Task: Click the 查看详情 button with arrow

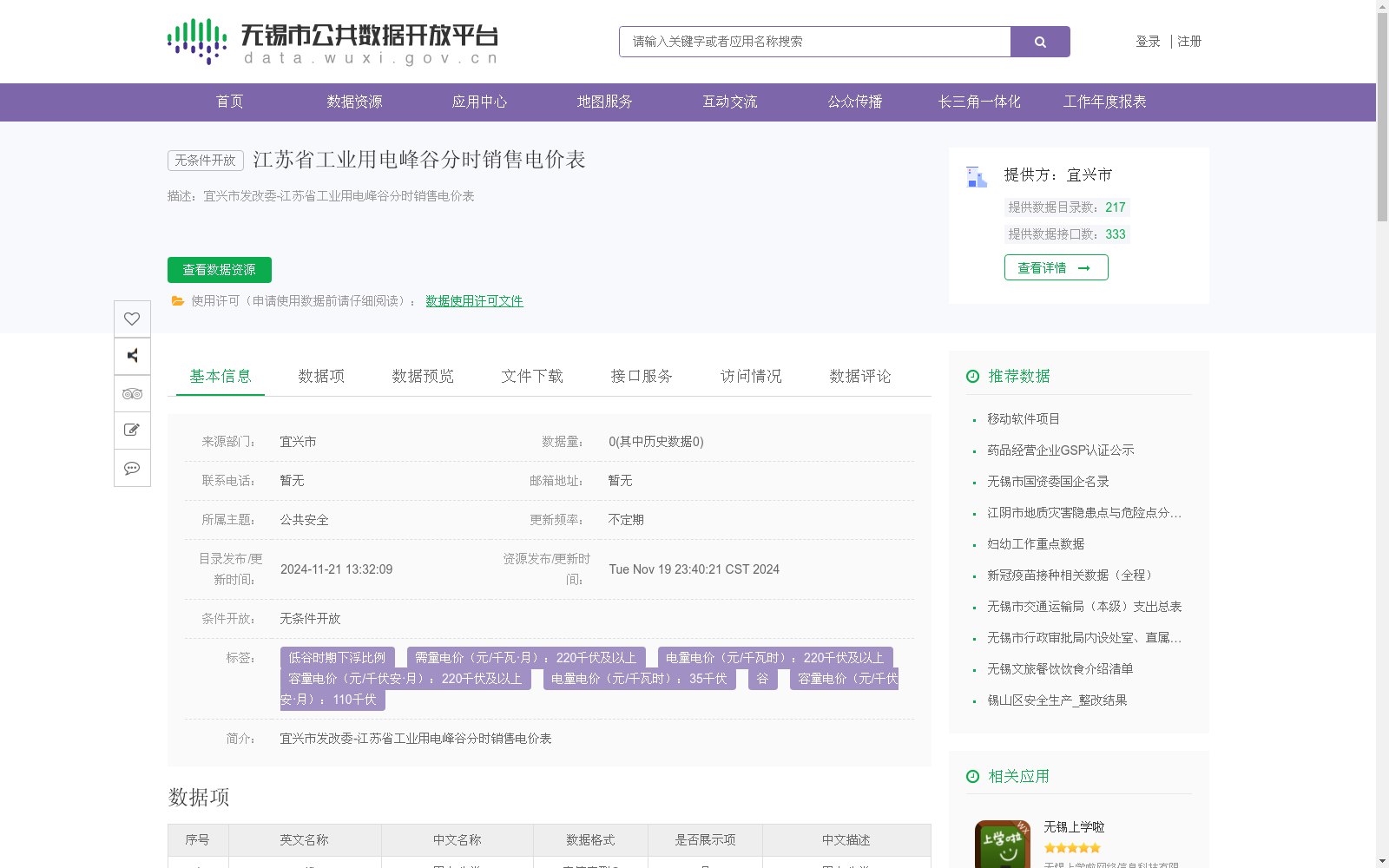Action: click(1056, 267)
